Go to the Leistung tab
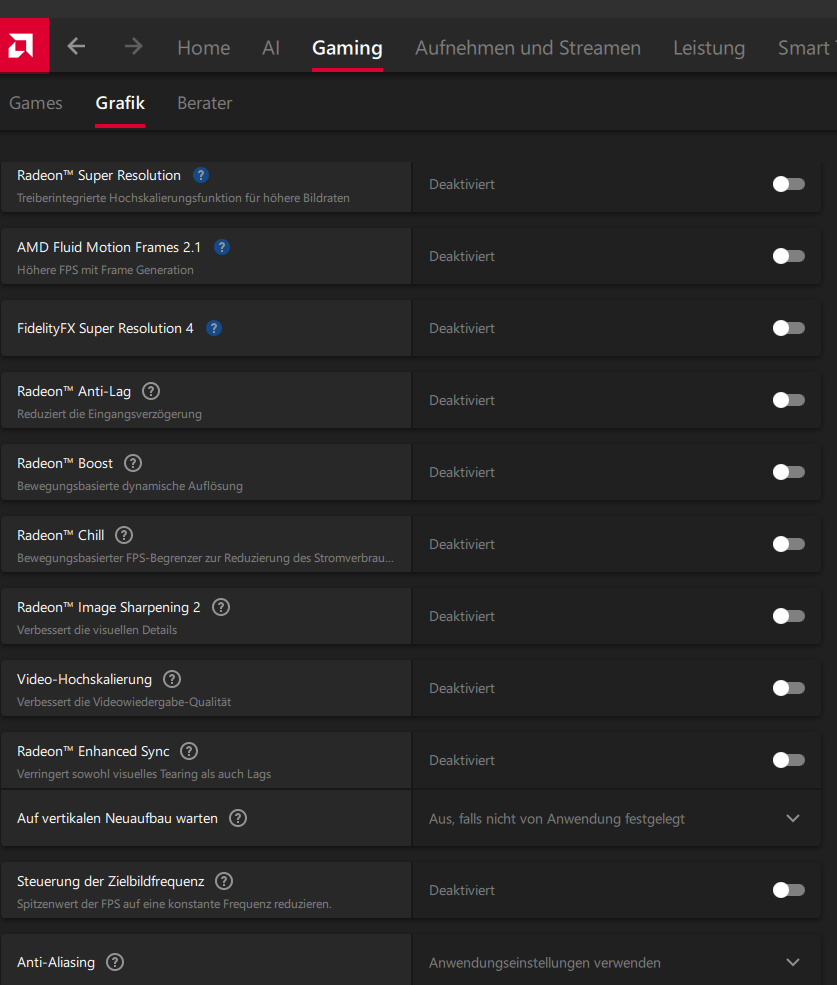Image resolution: width=837 pixels, height=985 pixels. [x=709, y=48]
